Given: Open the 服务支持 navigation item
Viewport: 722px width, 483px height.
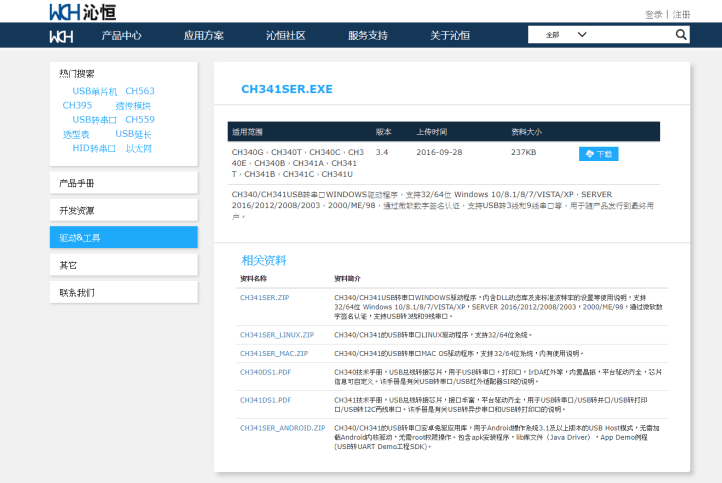Looking at the screenshot, I should pos(367,35).
